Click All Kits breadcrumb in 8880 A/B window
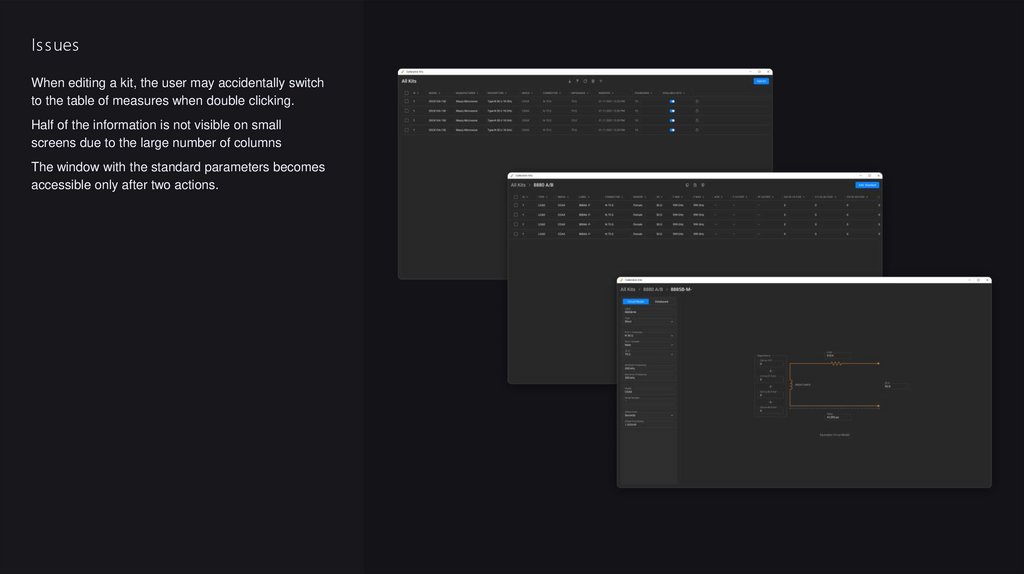The width and height of the screenshot is (1024, 574). pyautogui.click(x=518, y=185)
